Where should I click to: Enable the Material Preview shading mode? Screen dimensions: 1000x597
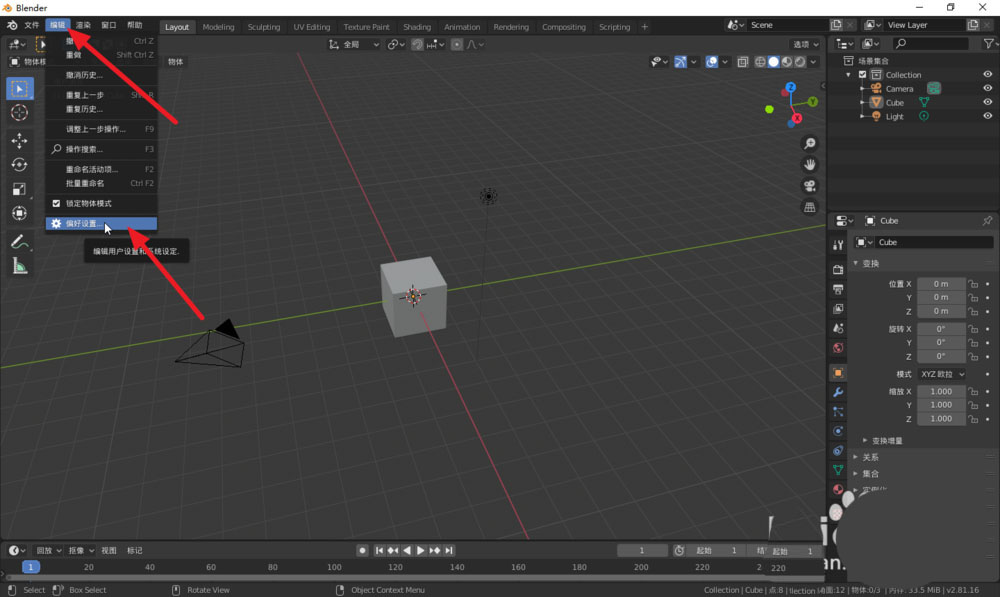786,61
